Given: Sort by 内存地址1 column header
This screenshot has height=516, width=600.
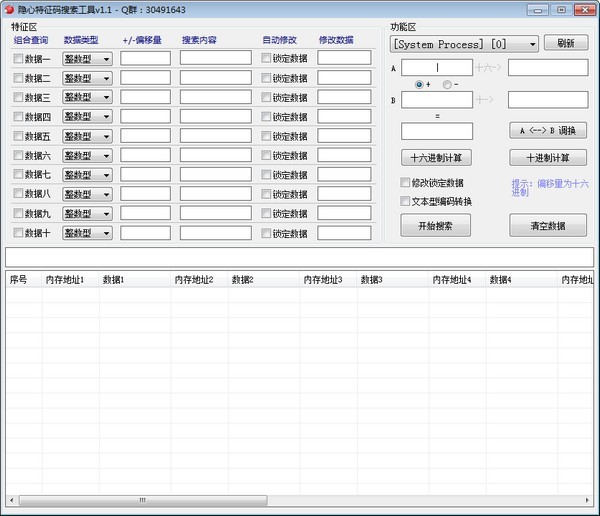Looking at the screenshot, I should 70,280.
